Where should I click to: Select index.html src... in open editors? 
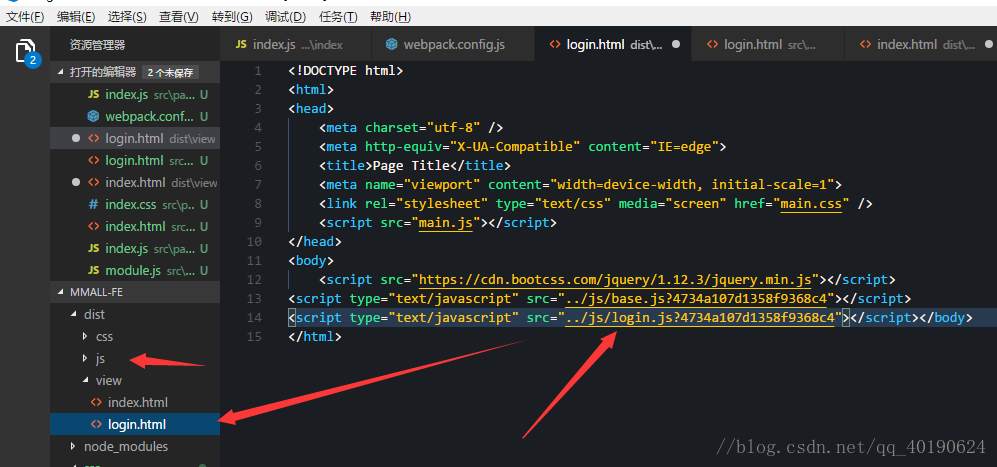pos(135,227)
